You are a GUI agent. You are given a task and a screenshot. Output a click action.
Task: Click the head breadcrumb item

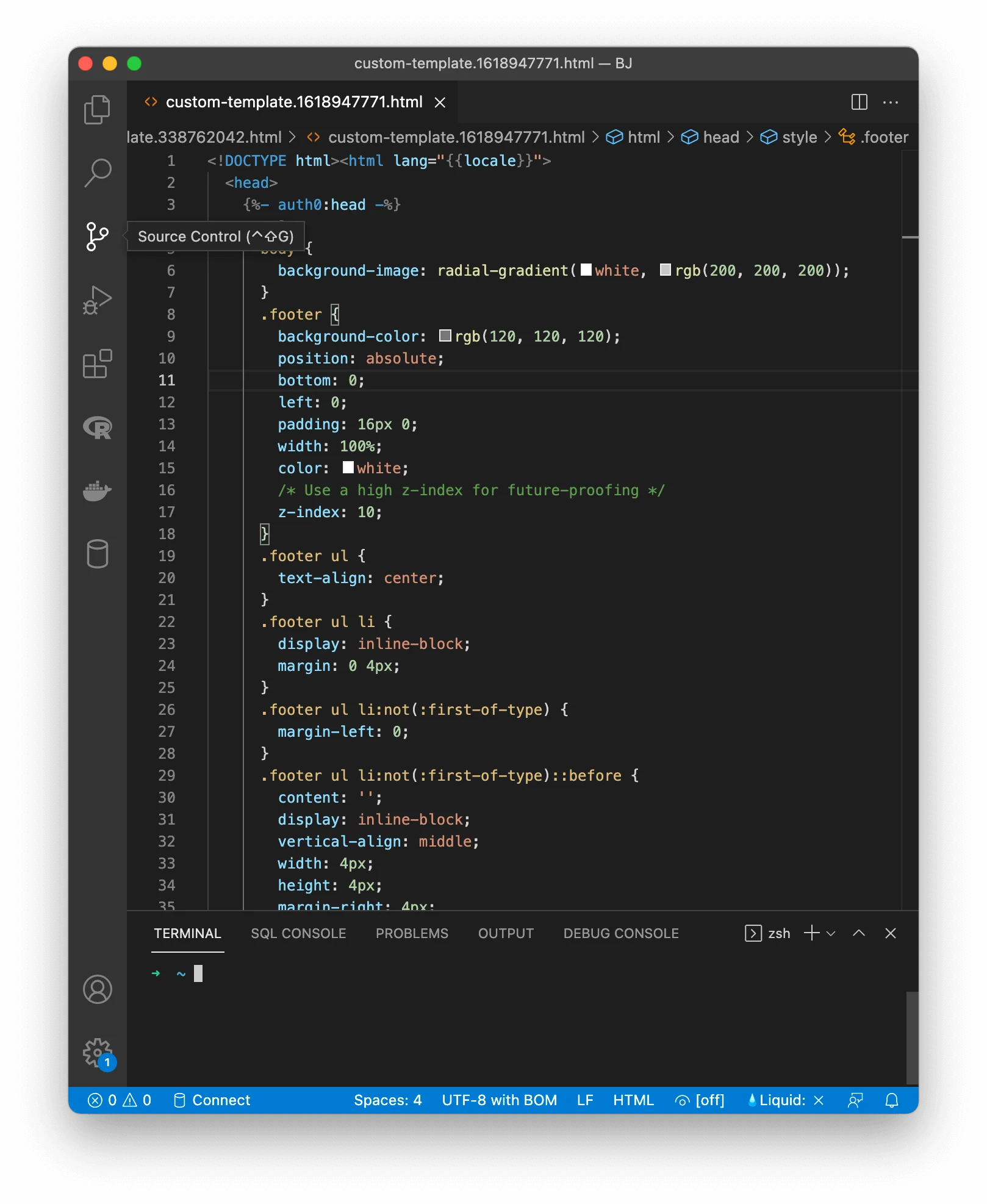coord(710,137)
